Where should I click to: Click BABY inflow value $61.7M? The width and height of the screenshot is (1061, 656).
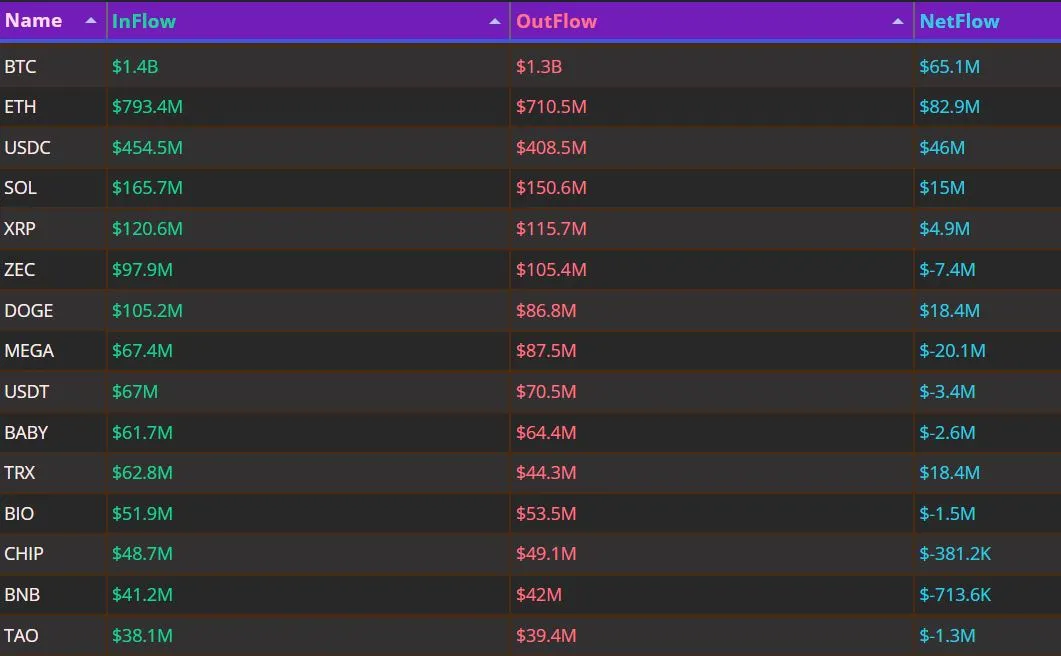142,433
